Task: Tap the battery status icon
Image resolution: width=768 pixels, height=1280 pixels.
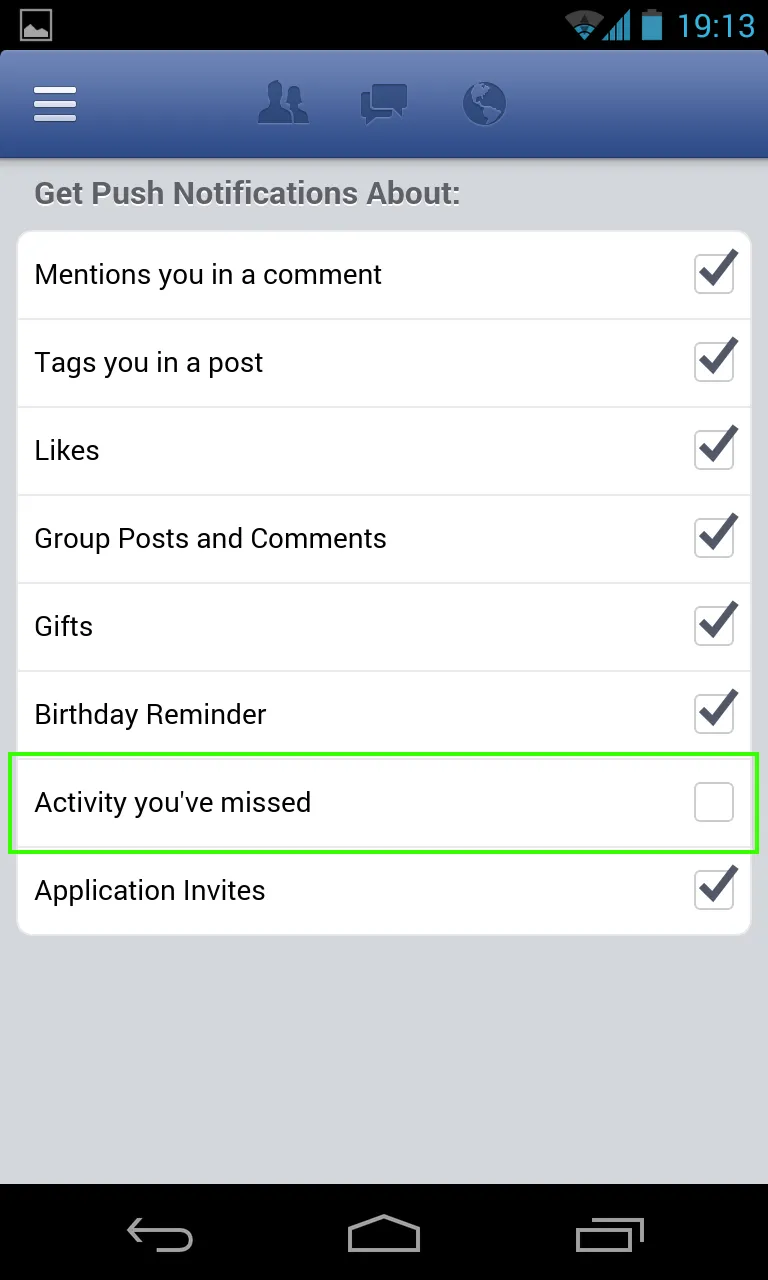Action: click(x=652, y=25)
